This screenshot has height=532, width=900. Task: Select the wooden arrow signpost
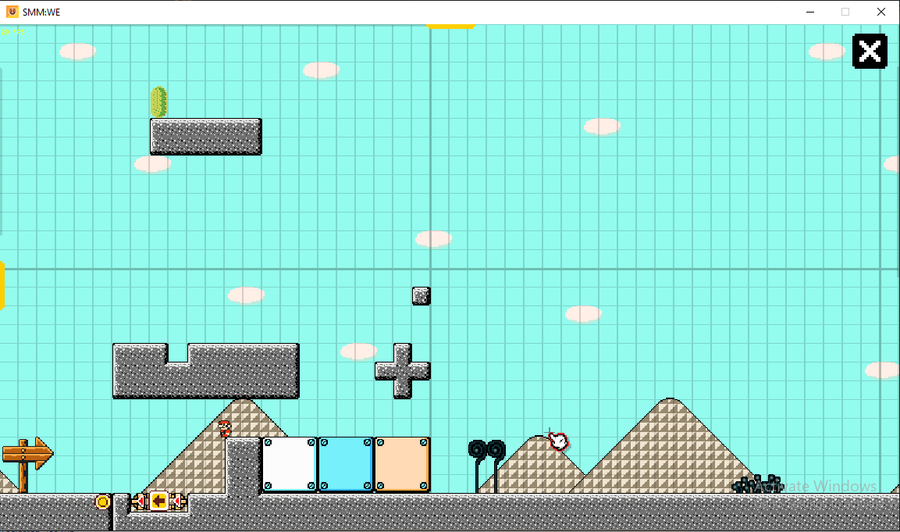[x=27, y=463]
